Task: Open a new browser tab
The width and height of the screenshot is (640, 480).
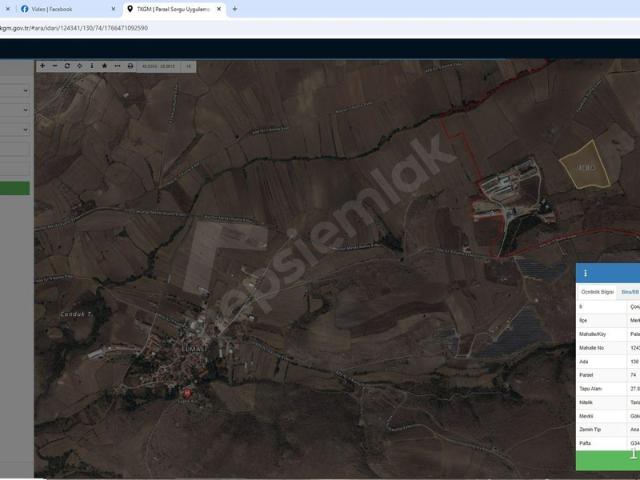Action: pos(235,9)
